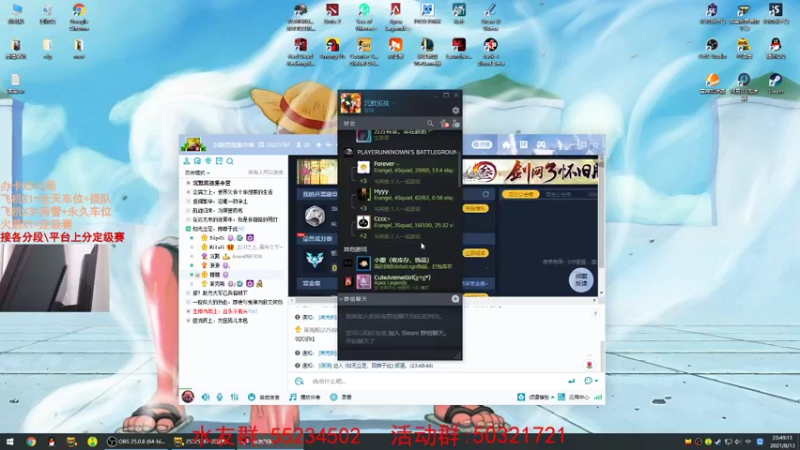This screenshot has height=450, width=800.
Task: Collapse the expanded green channel with members
Action: click(188, 229)
